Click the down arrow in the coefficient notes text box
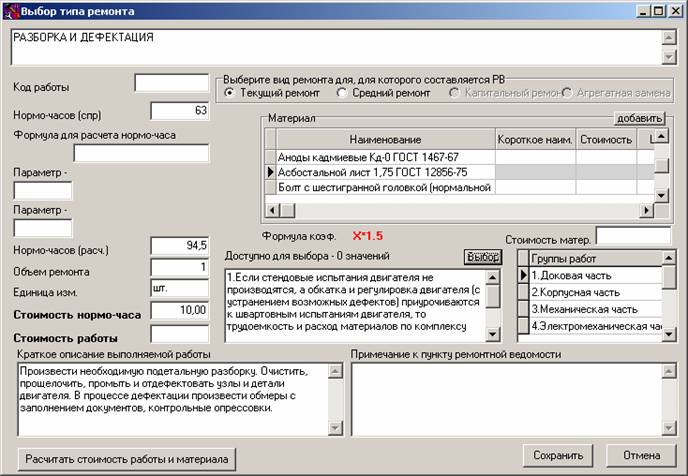The width and height of the screenshot is (688, 476). tap(492, 334)
